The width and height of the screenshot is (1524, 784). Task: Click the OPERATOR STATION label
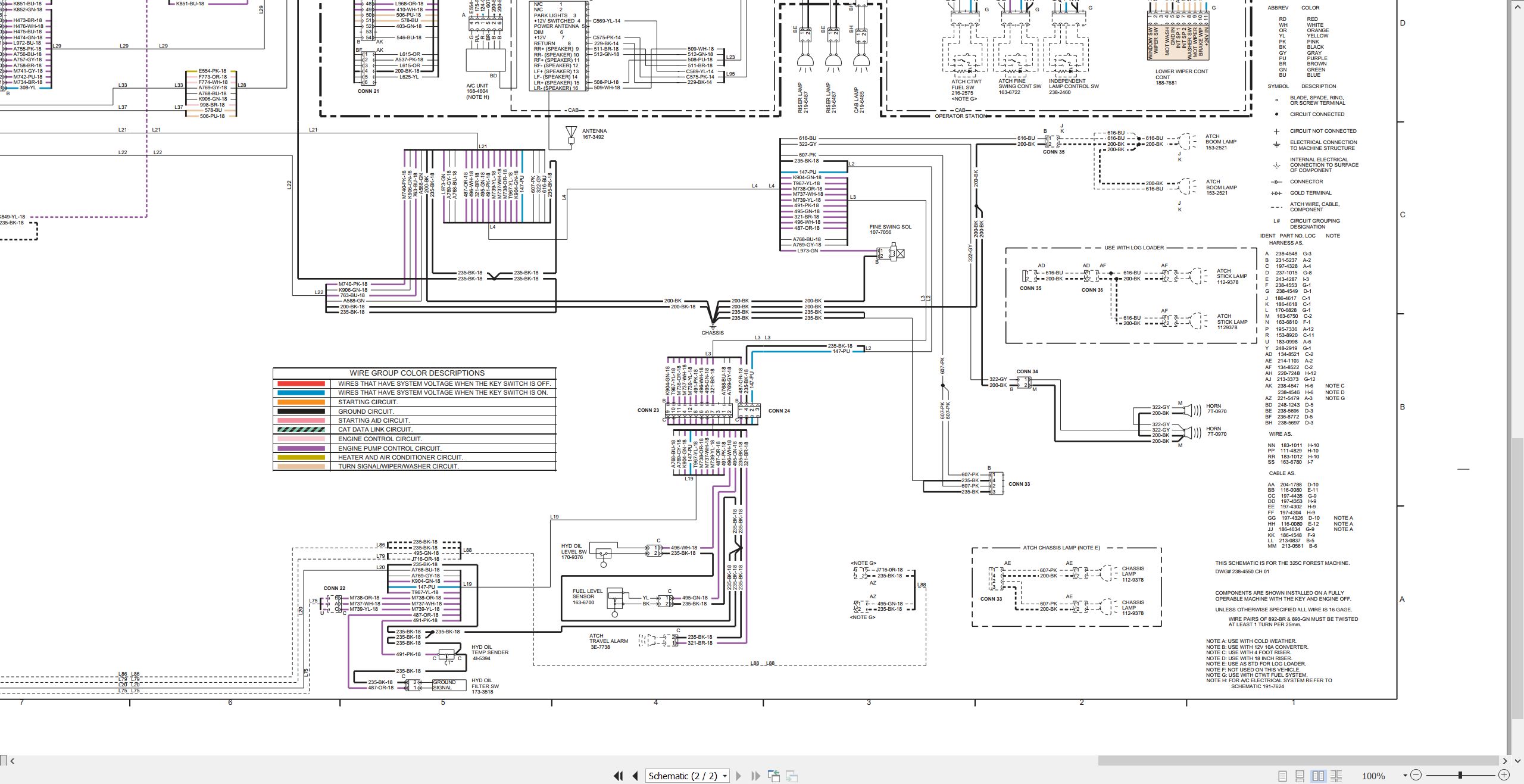[x=960, y=116]
